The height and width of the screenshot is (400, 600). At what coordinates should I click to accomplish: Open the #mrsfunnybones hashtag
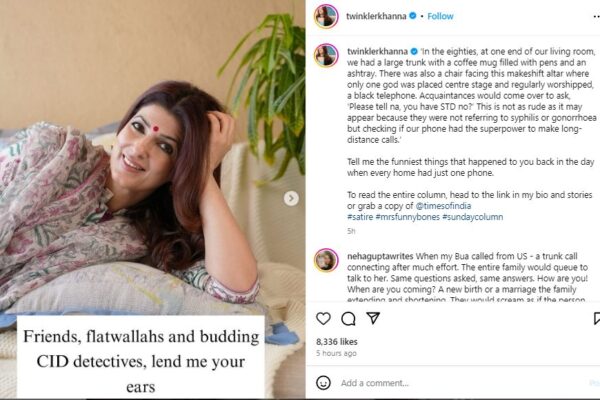coord(408,217)
